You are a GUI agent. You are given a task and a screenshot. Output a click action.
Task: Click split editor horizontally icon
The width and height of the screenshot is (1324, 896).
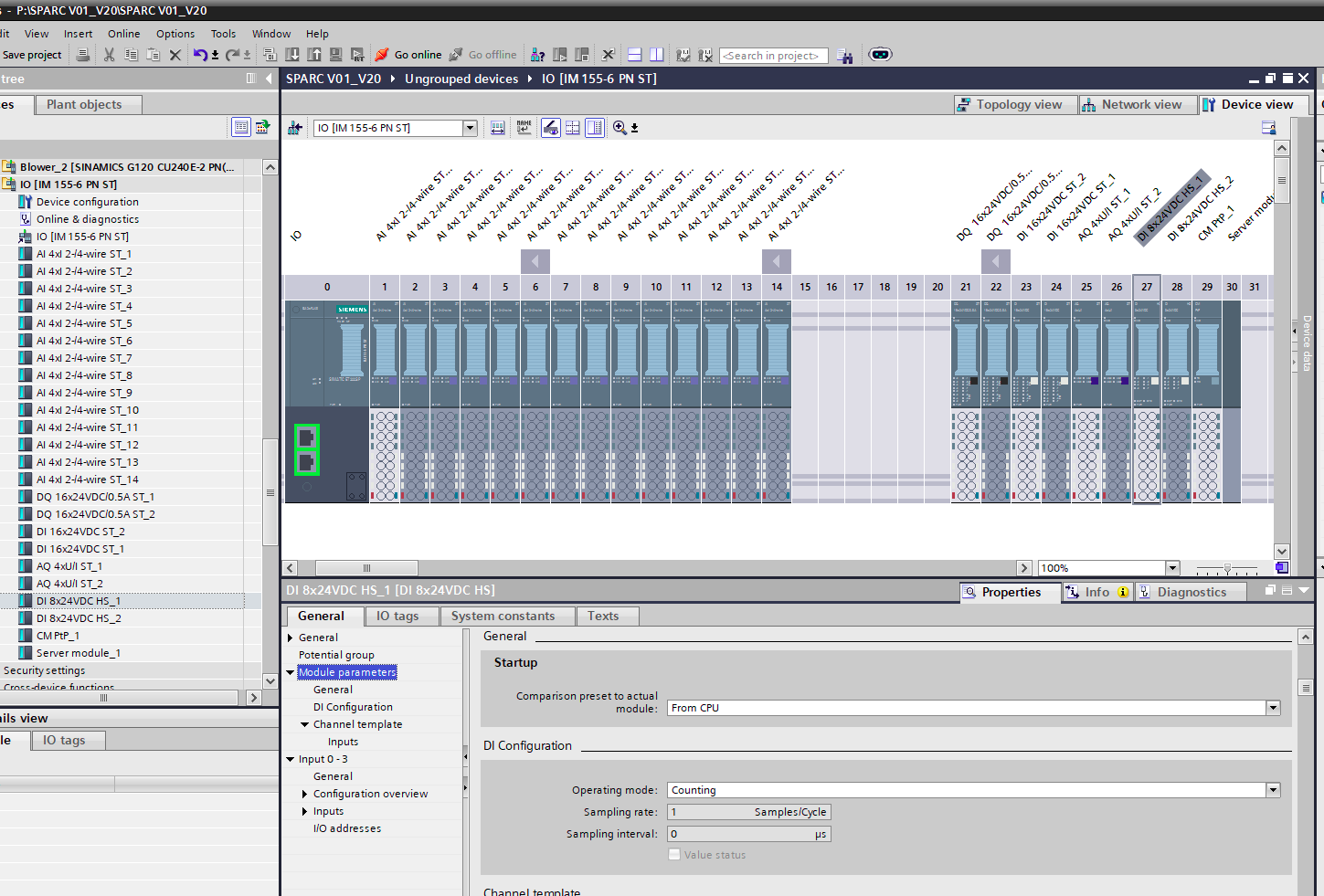coord(635,55)
